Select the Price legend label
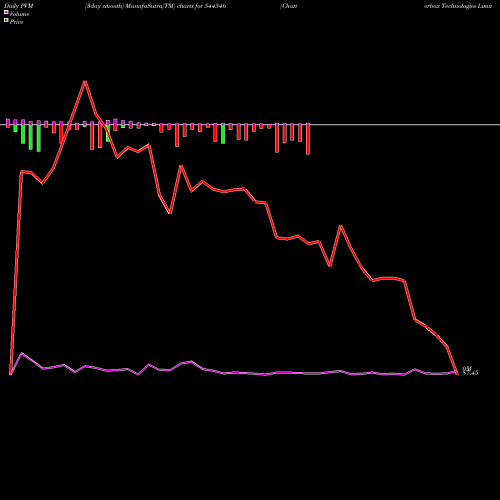 click(16, 22)
